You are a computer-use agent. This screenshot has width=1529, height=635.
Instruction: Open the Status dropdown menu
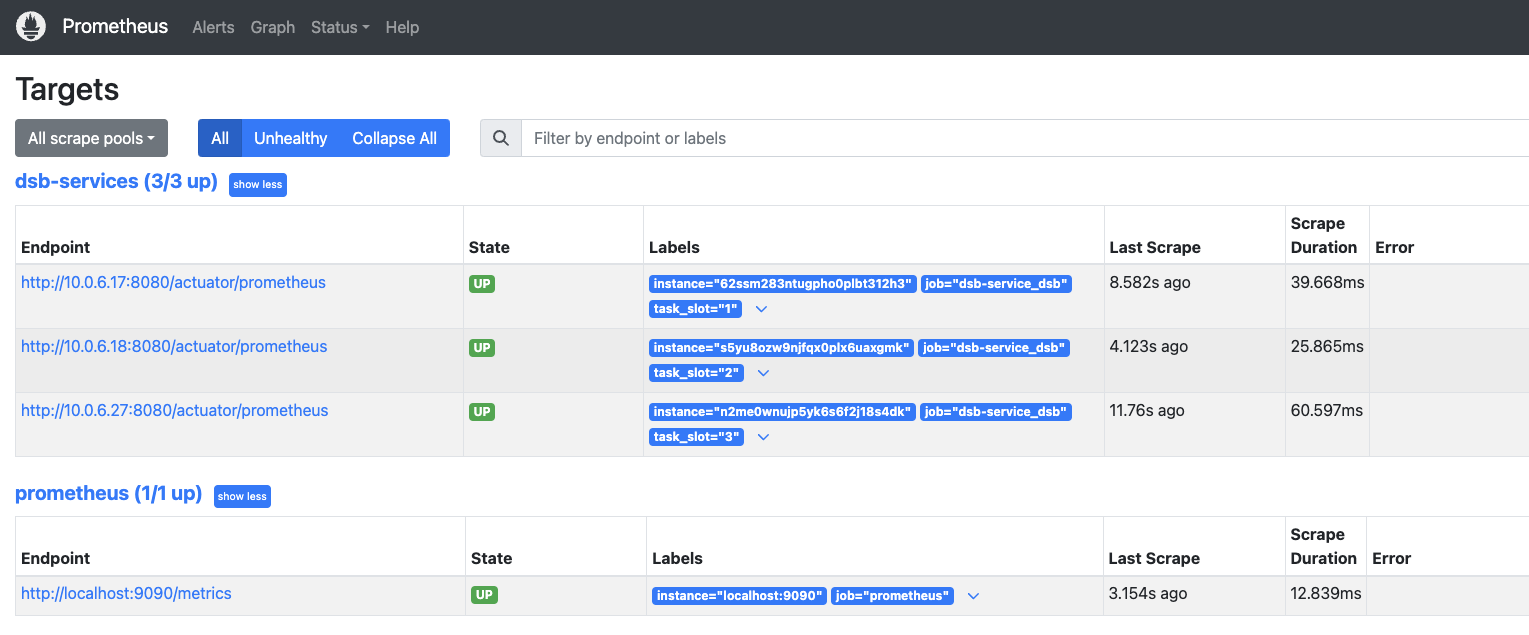coord(340,27)
